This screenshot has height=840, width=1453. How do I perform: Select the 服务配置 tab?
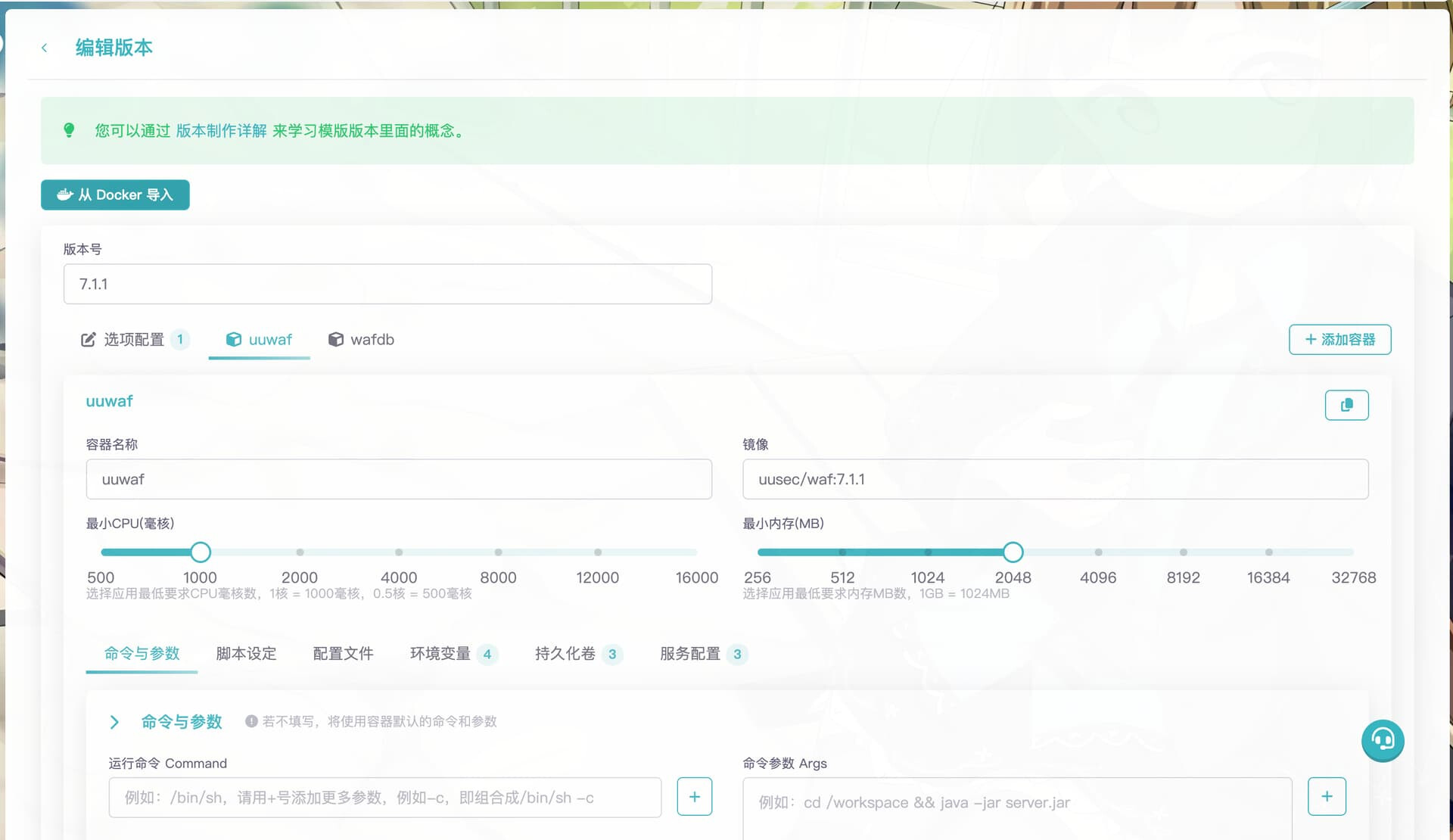pyautogui.click(x=689, y=654)
